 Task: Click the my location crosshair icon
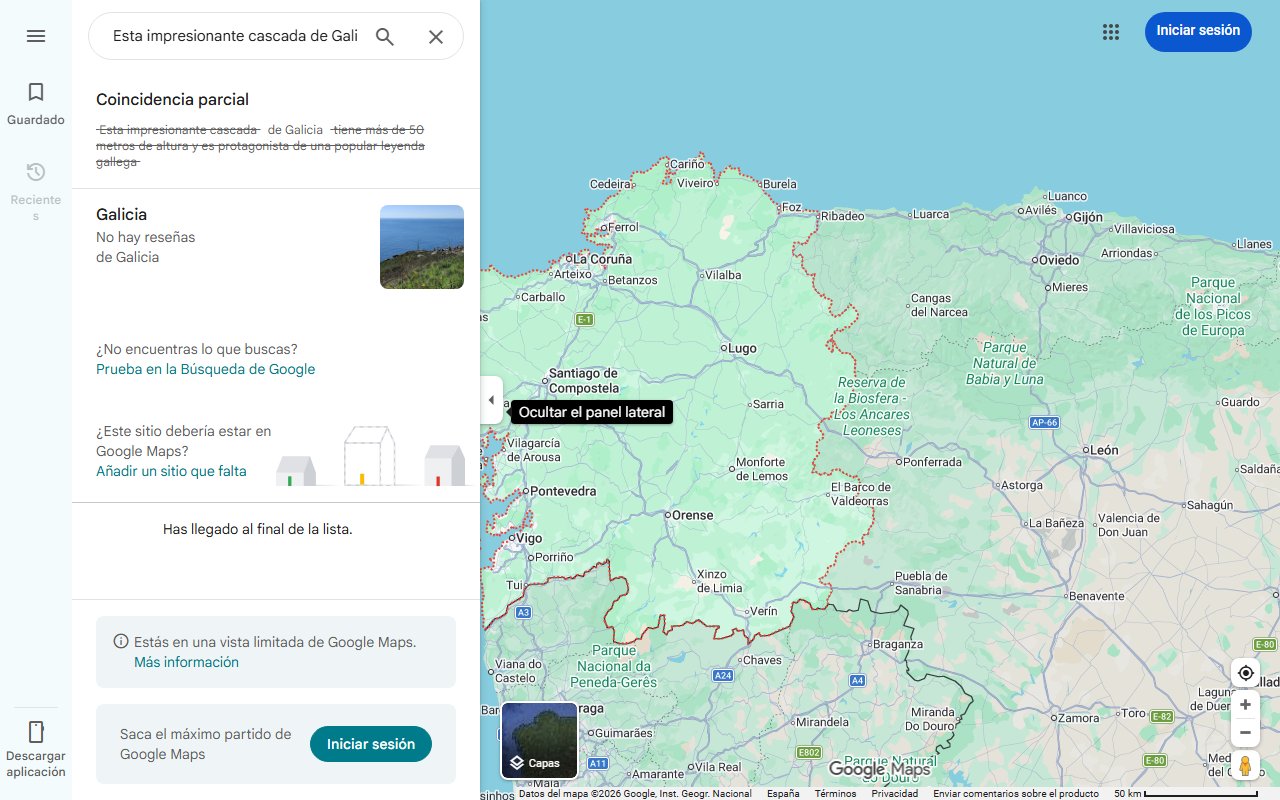pyautogui.click(x=1245, y=673)
